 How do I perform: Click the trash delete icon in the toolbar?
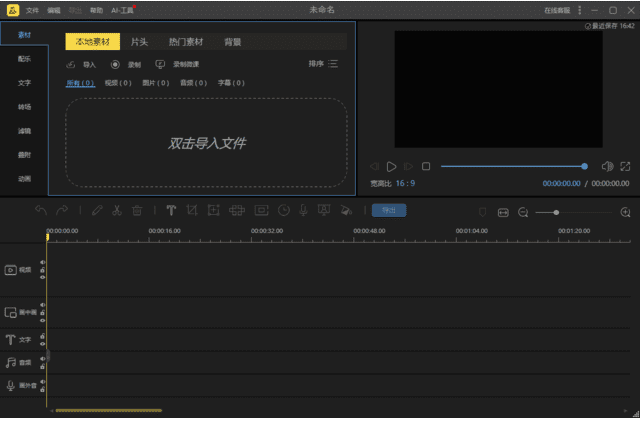point(138,211)
